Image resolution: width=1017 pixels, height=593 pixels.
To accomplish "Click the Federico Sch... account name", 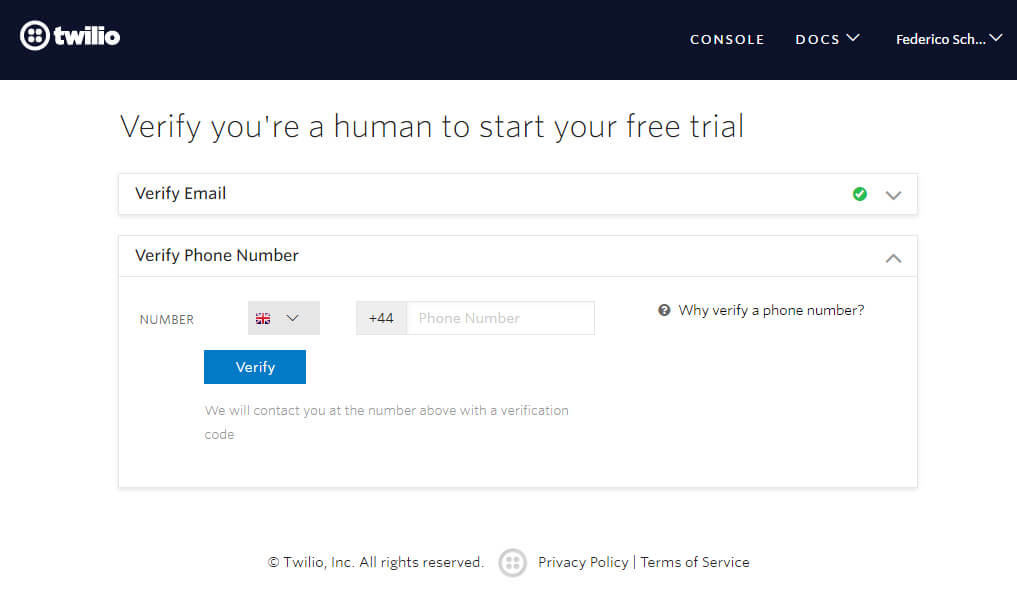I will pyautogui.click(x=940, y=40).
